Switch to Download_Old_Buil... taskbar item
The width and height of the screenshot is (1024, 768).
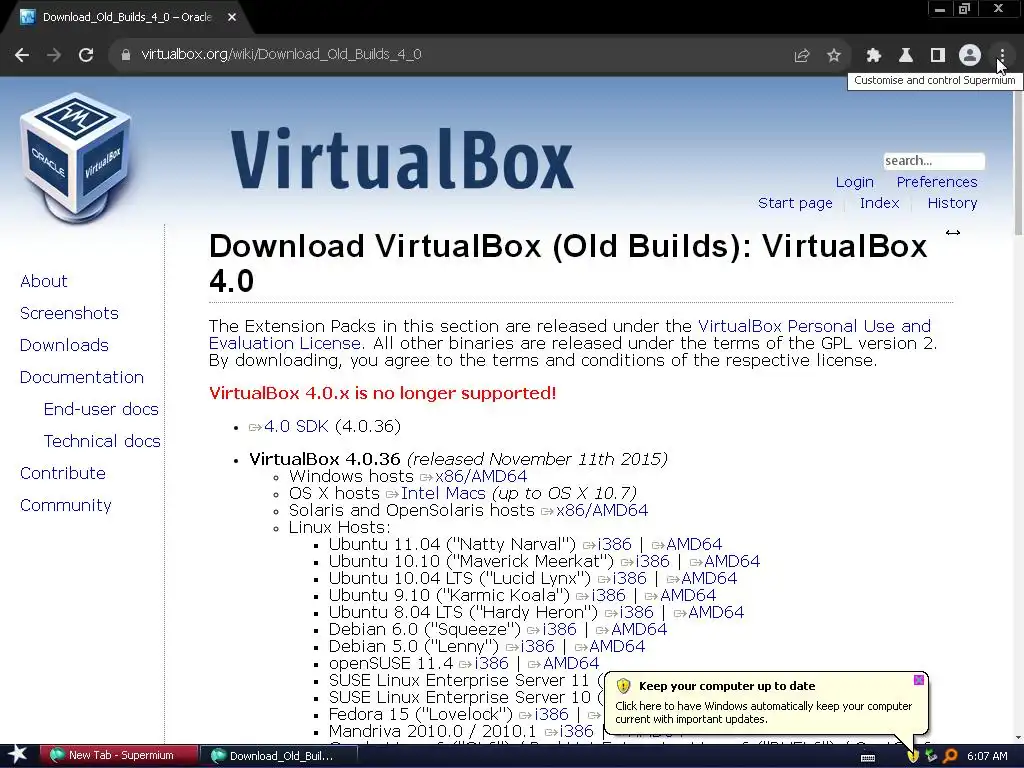[279, 756]
